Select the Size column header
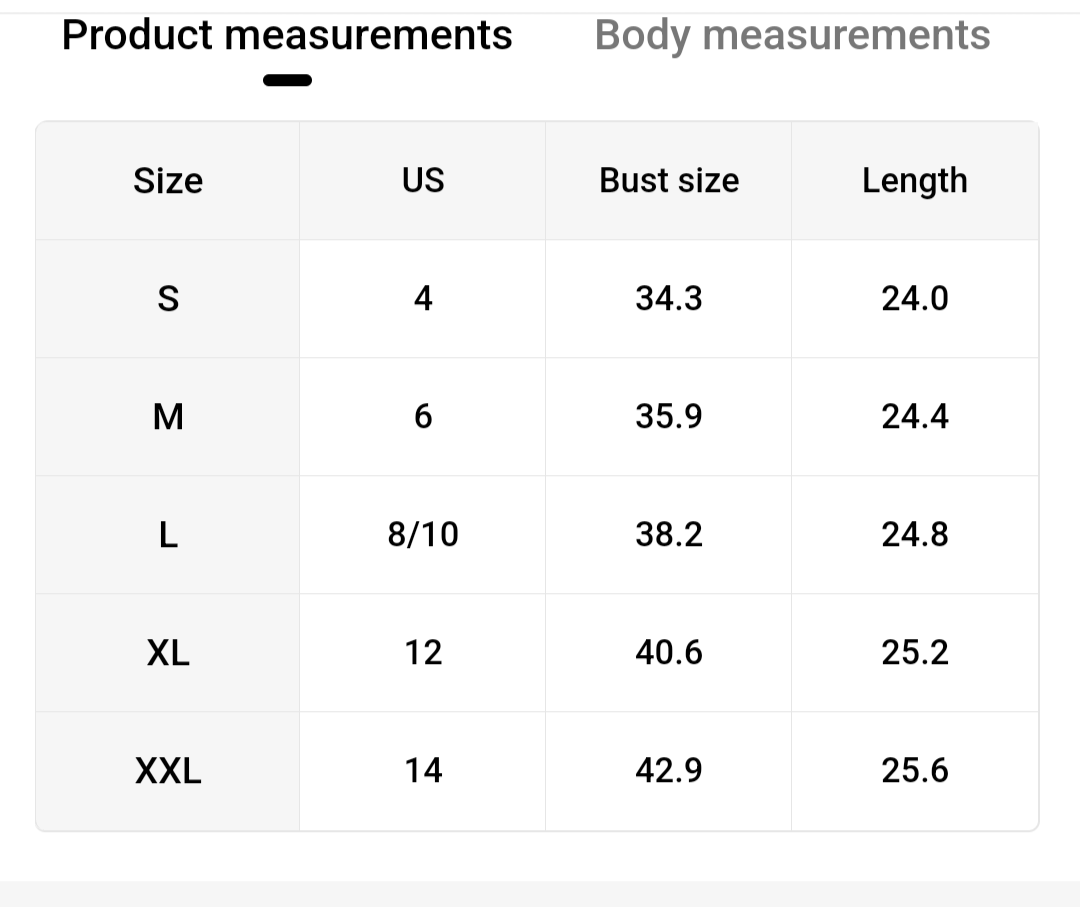 [x=168, y=181]
